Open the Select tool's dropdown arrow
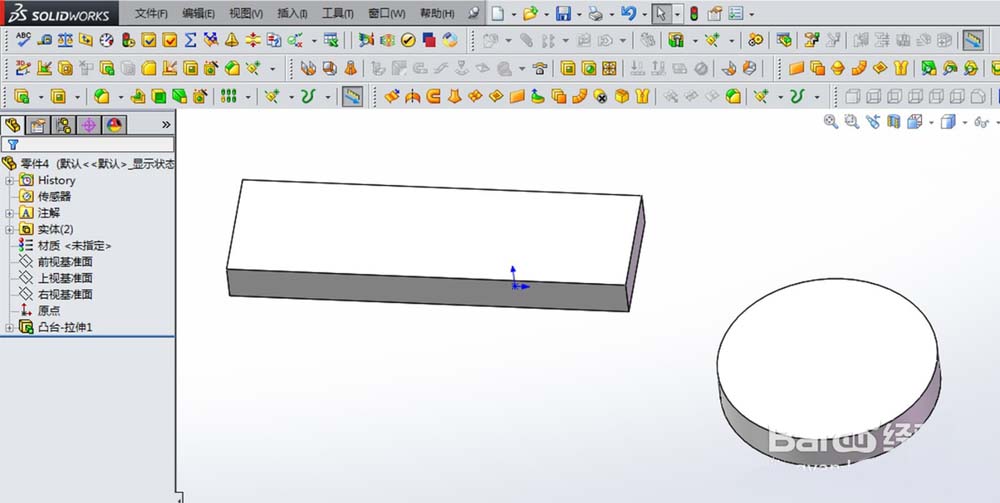This screenshot has height=503, width=1000. click(x=677, y=13)
